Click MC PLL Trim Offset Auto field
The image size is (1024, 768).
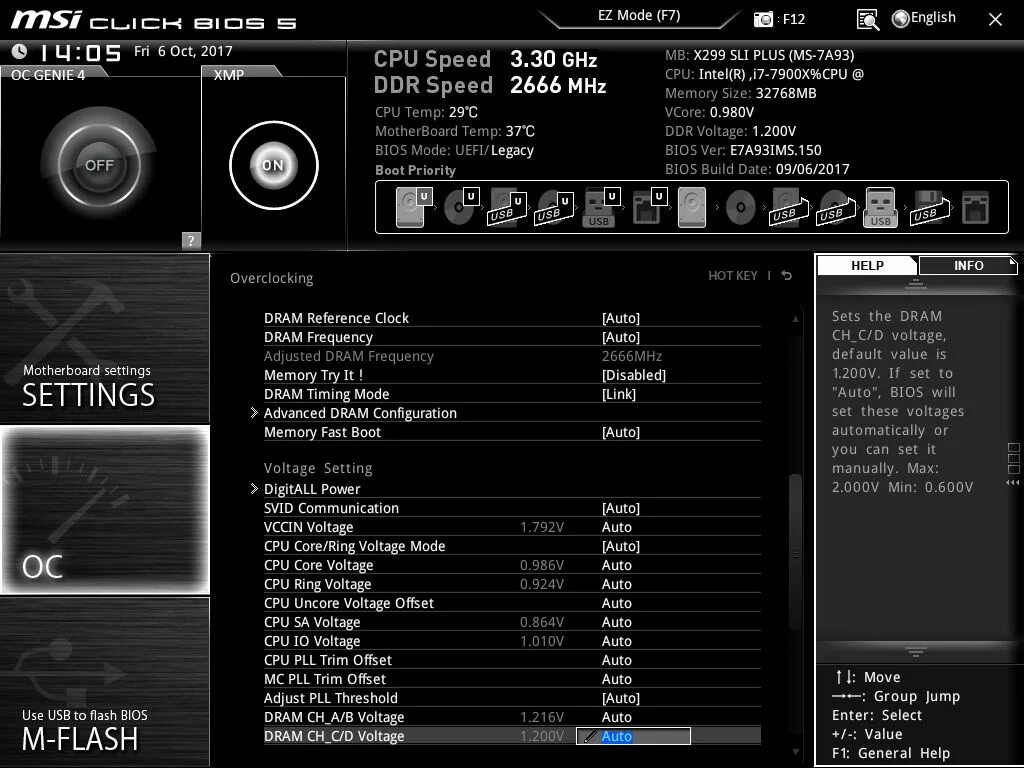tap(616, 679)
